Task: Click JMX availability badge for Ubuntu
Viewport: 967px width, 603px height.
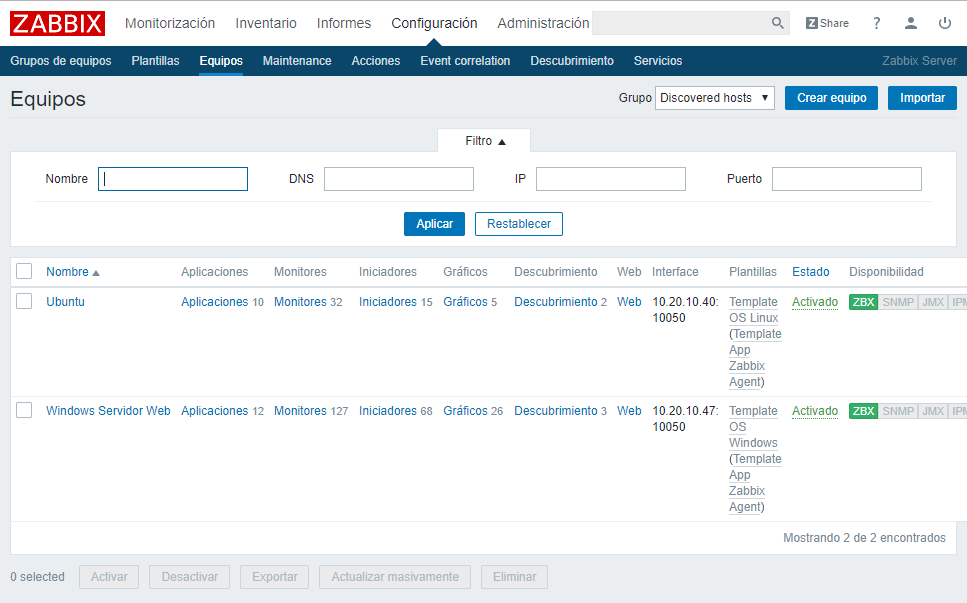Action: (x=933, y=302)
